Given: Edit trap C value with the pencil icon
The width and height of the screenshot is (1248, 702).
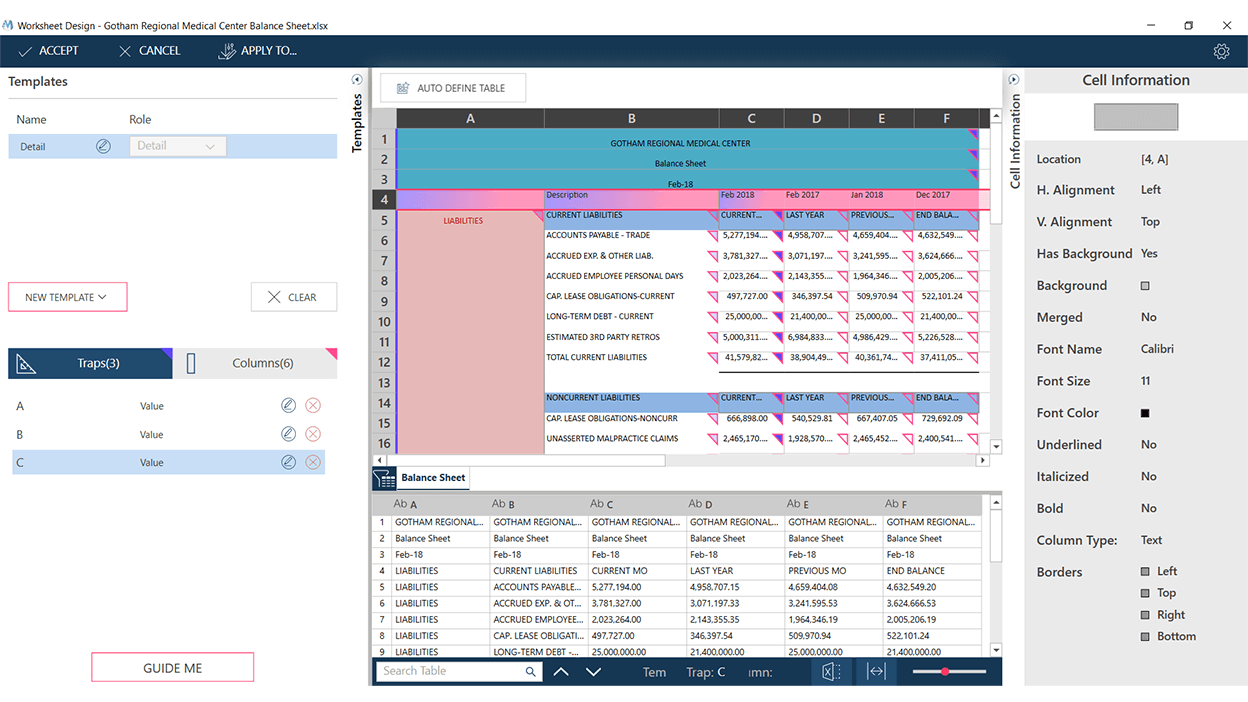Looking at the screenshot, I should (289, 462).
